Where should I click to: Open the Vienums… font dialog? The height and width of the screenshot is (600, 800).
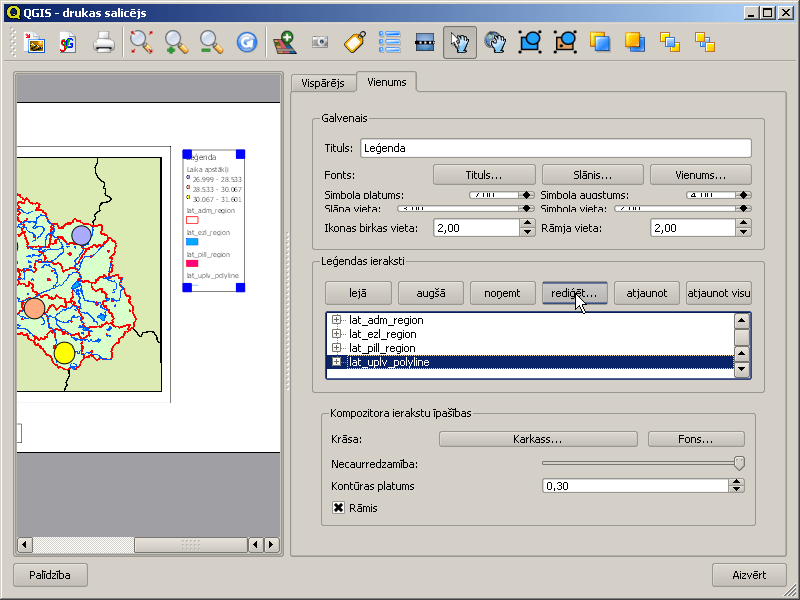701,175
